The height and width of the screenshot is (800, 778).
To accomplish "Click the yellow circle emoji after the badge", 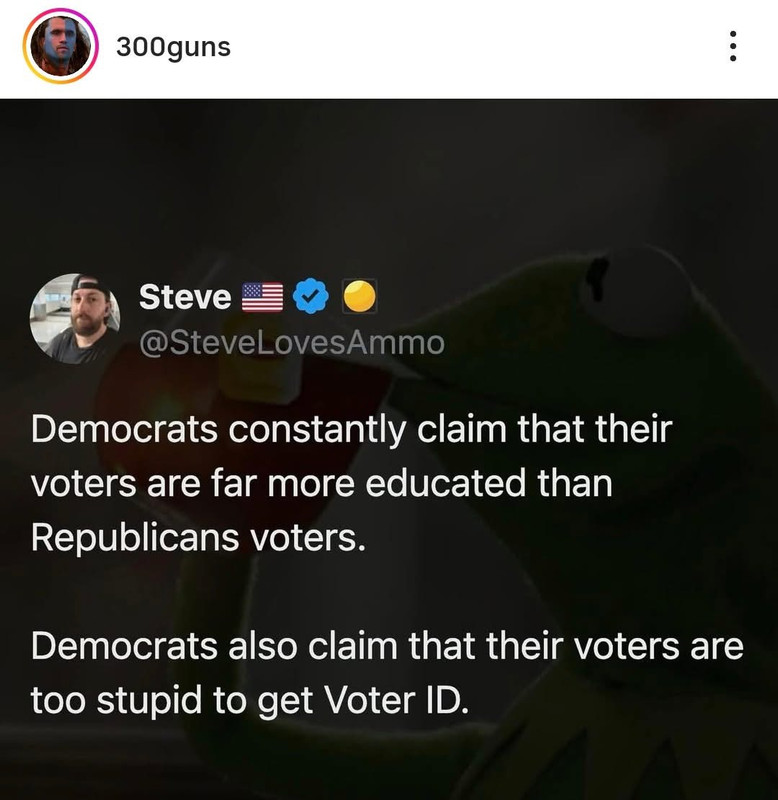I will [x=359, y=296].
